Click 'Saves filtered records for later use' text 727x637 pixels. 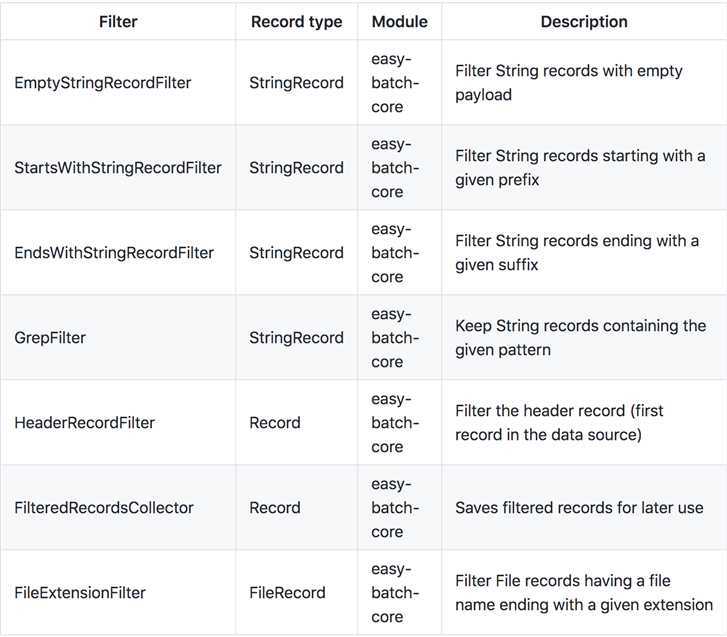click(579, 508)
